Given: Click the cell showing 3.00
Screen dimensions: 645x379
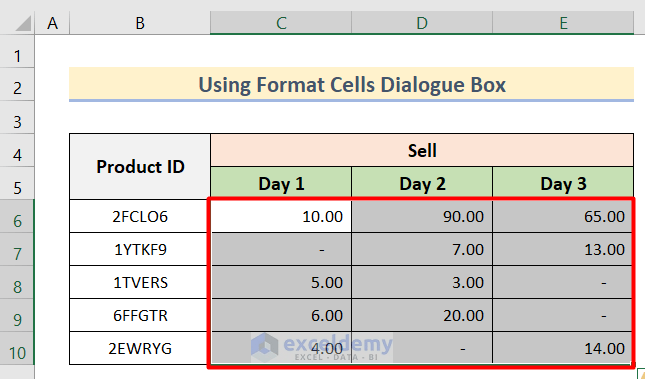Looking at the screenshot, I should 422,282.
